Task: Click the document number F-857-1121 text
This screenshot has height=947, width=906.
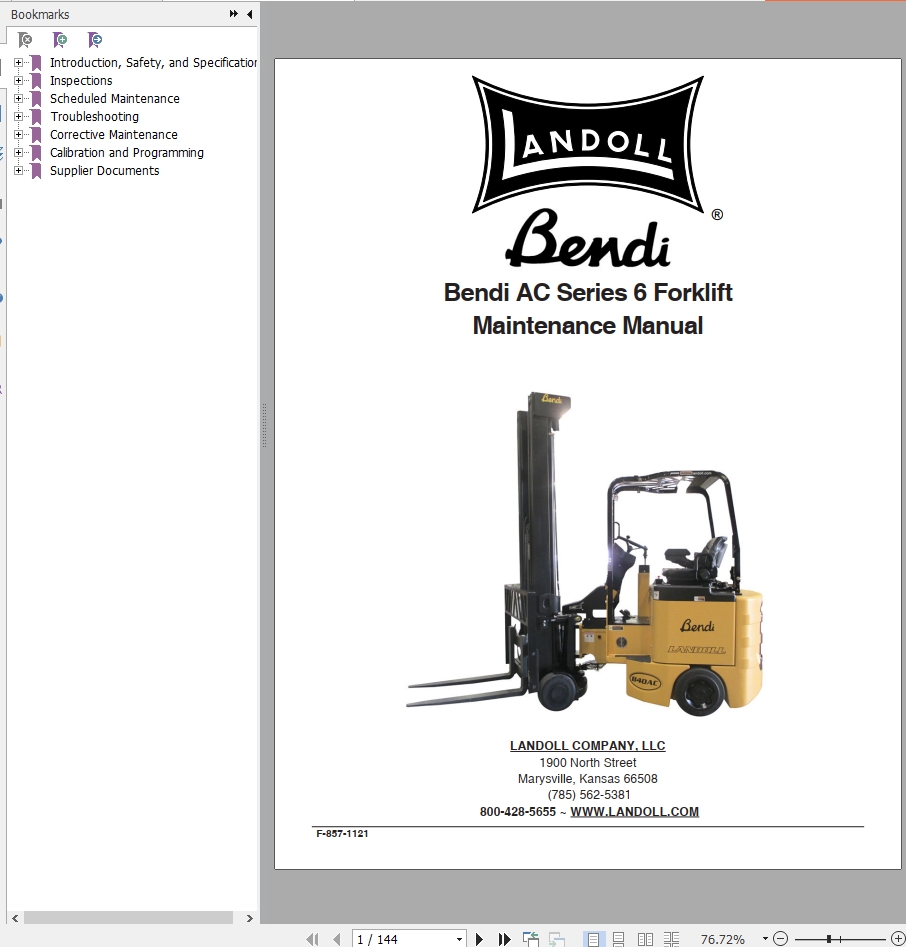Action: tap(342, 833)
